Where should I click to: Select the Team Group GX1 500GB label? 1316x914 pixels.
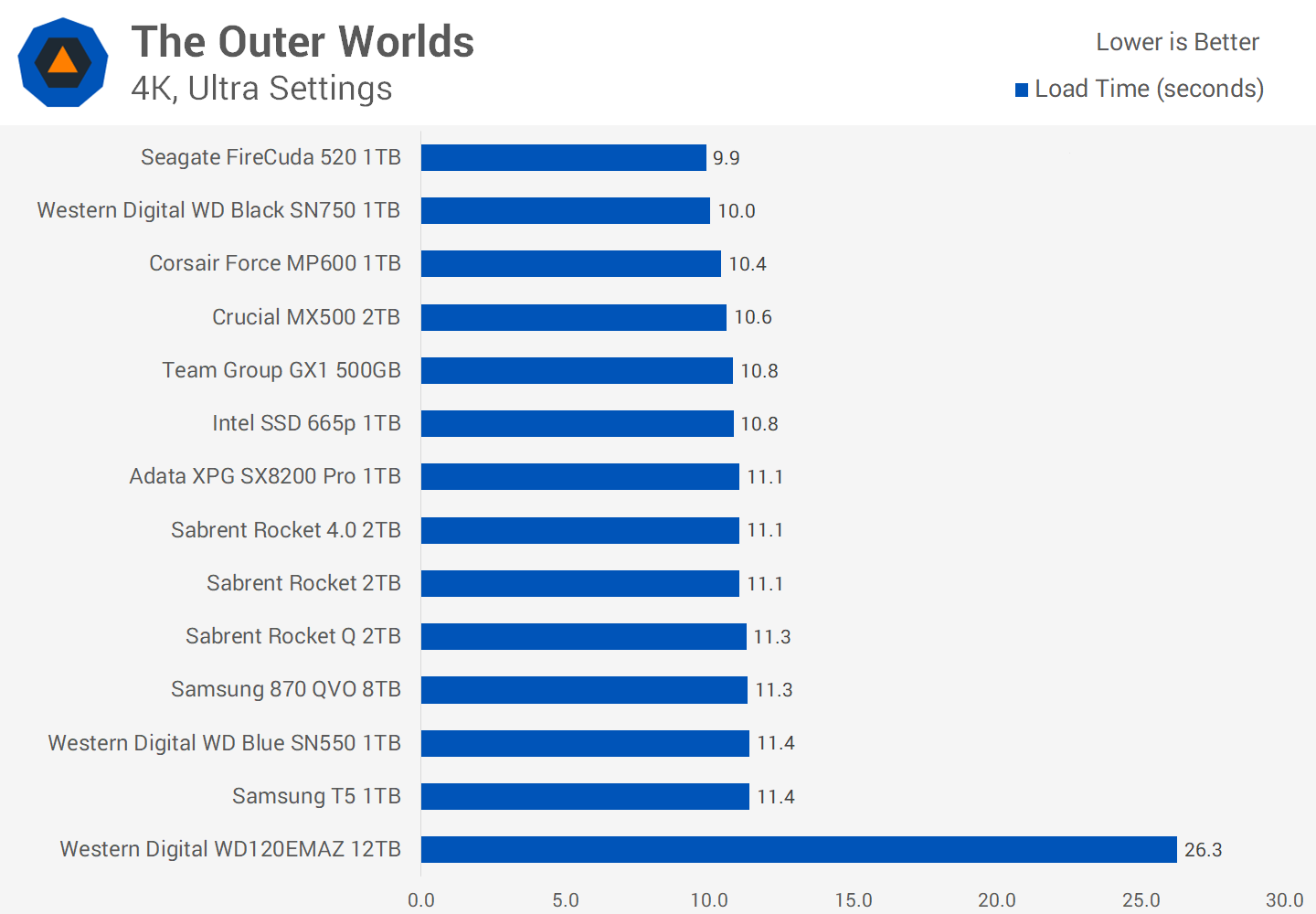click(x=281, y=370)
